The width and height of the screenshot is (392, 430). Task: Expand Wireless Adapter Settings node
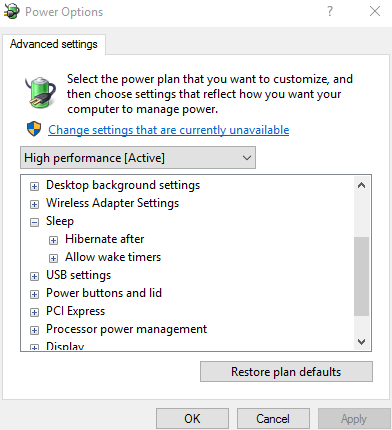coord(34,204)
